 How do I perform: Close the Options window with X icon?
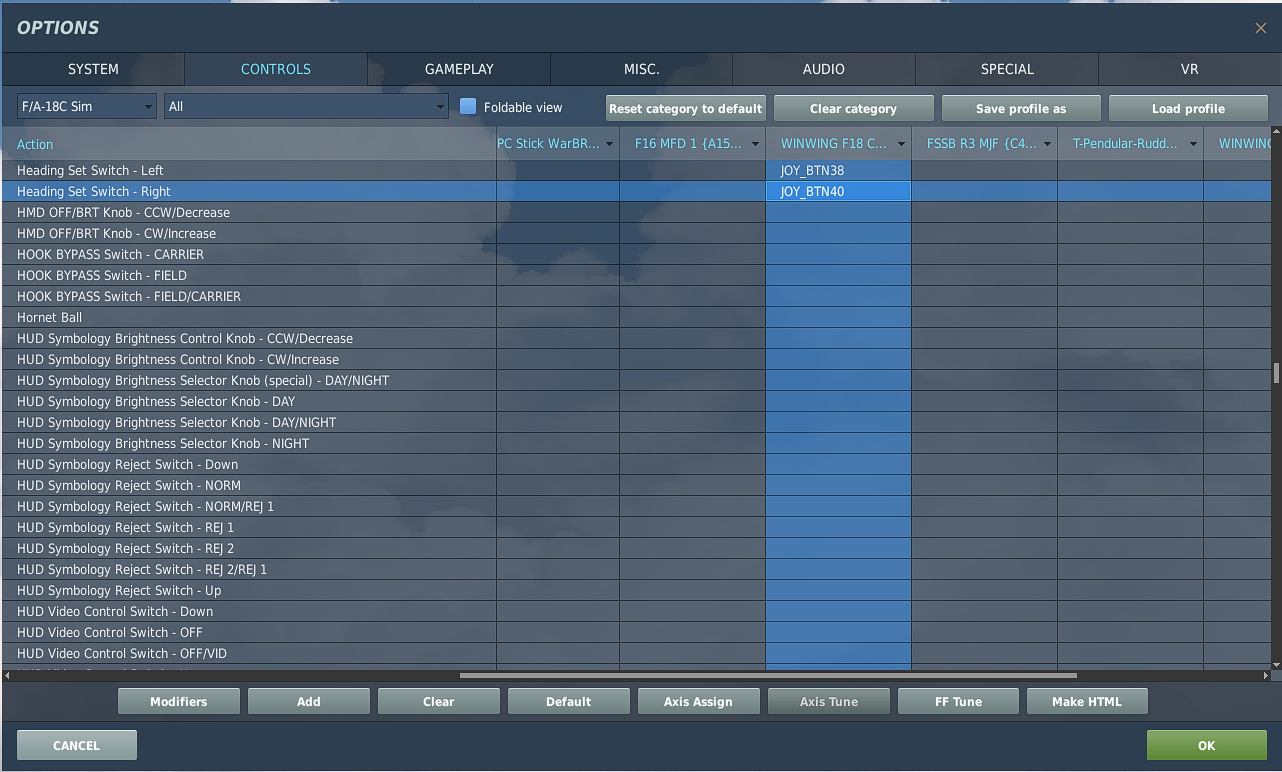(x=1260, y=28)
